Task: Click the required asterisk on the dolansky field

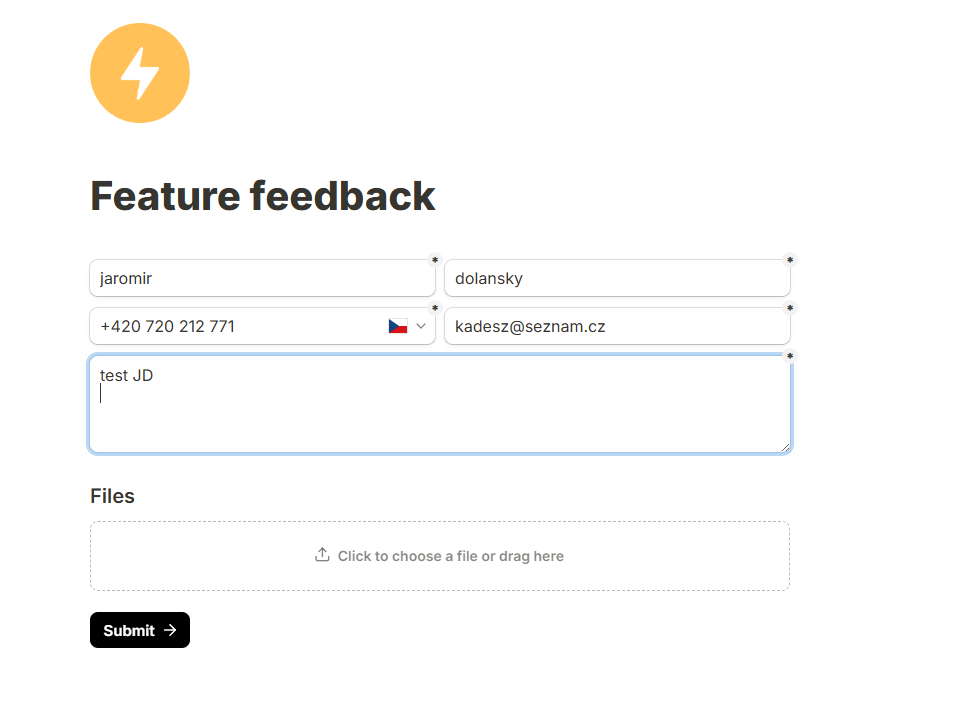Action: [790, 260]
